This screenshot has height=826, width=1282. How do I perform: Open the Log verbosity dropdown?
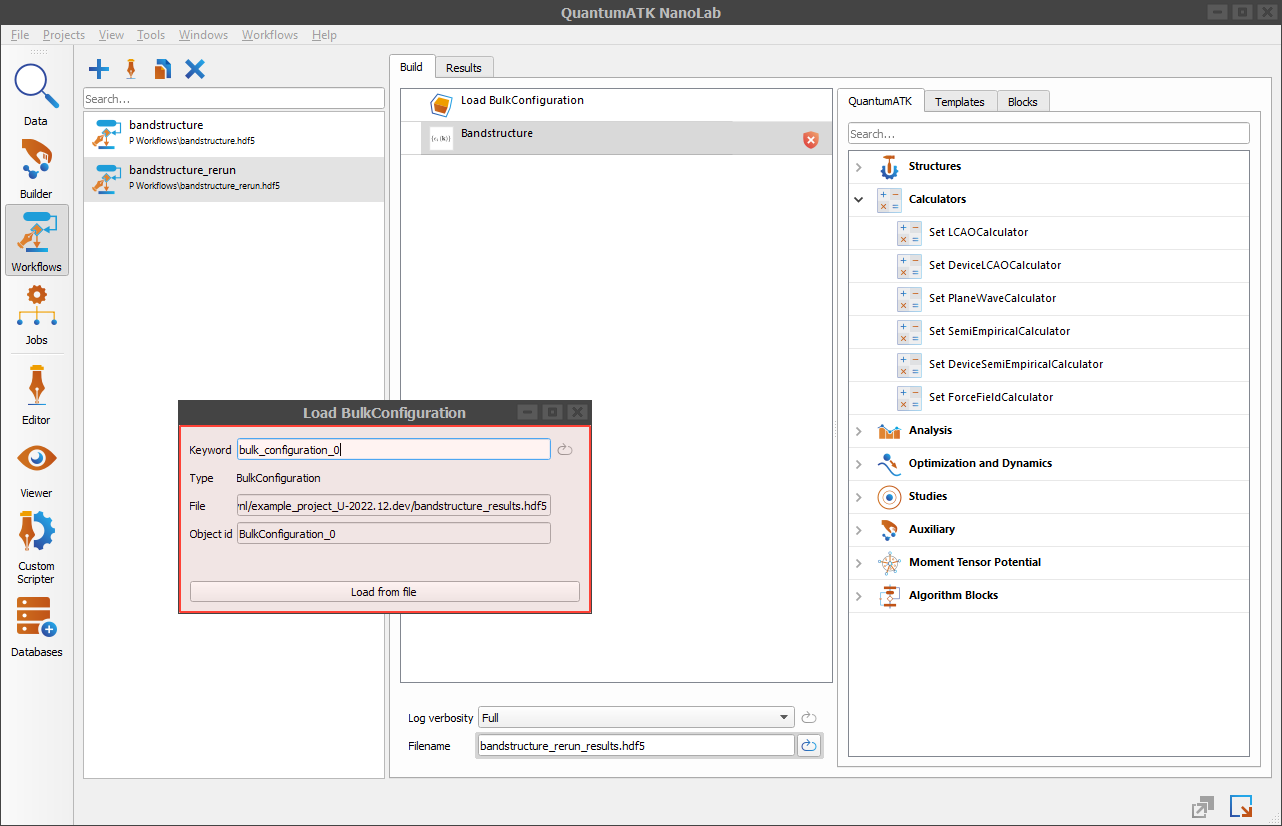tap(636, 717)
